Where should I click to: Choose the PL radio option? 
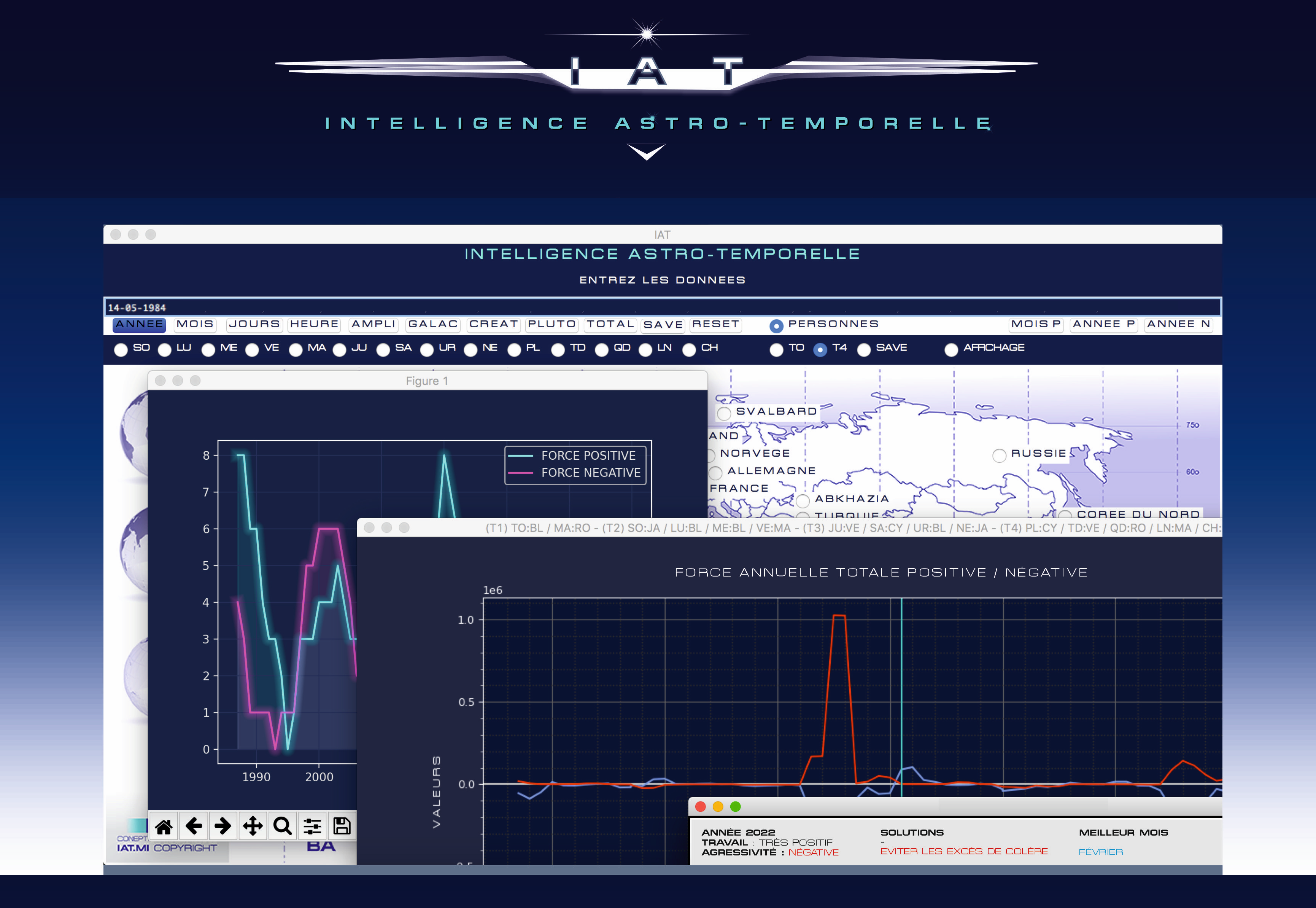pyautogui.click(x=515, y=350)
